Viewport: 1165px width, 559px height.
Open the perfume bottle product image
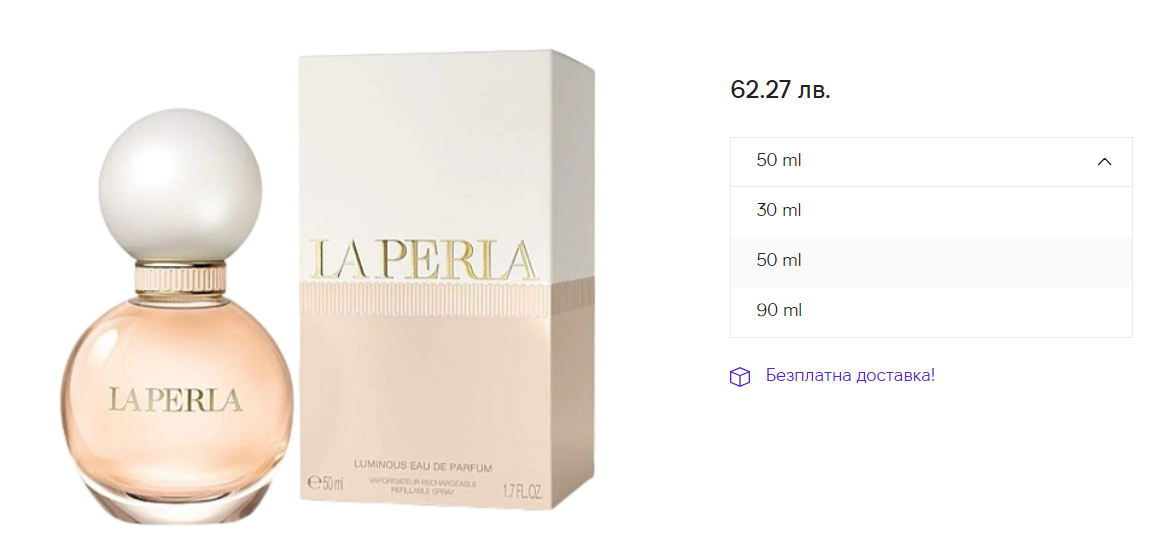[177, 317]
